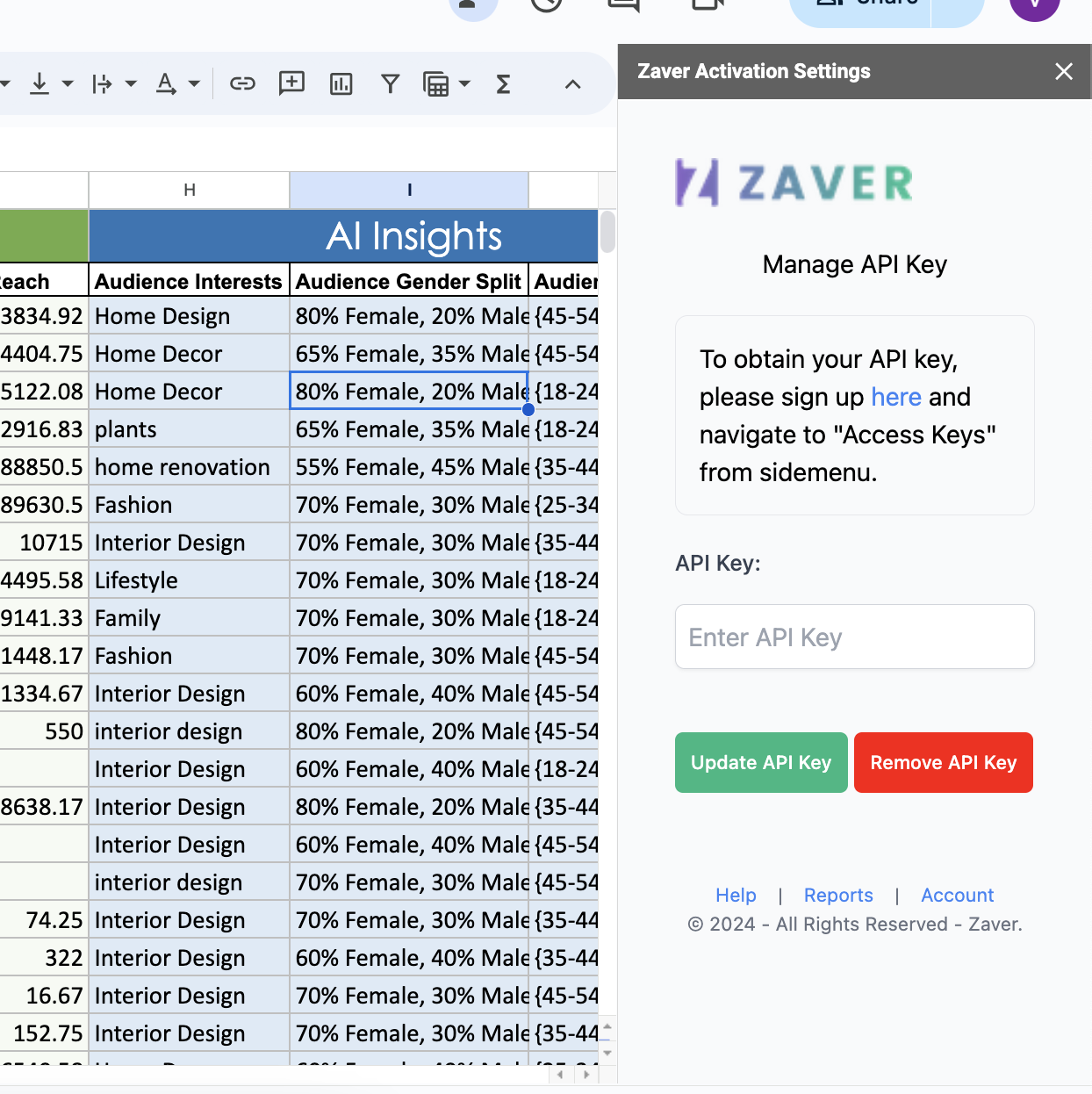Select the '16.67' cell
Viewport: 1092px width, 1094px height.
point(44,996)
